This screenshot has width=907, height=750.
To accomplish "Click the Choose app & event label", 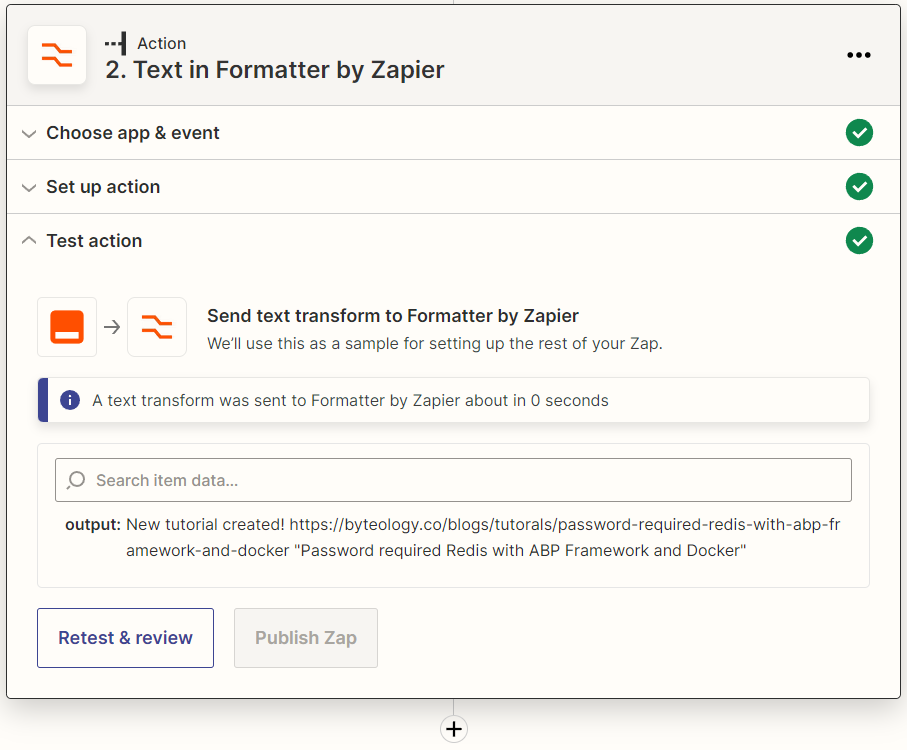I will point(133,133).
